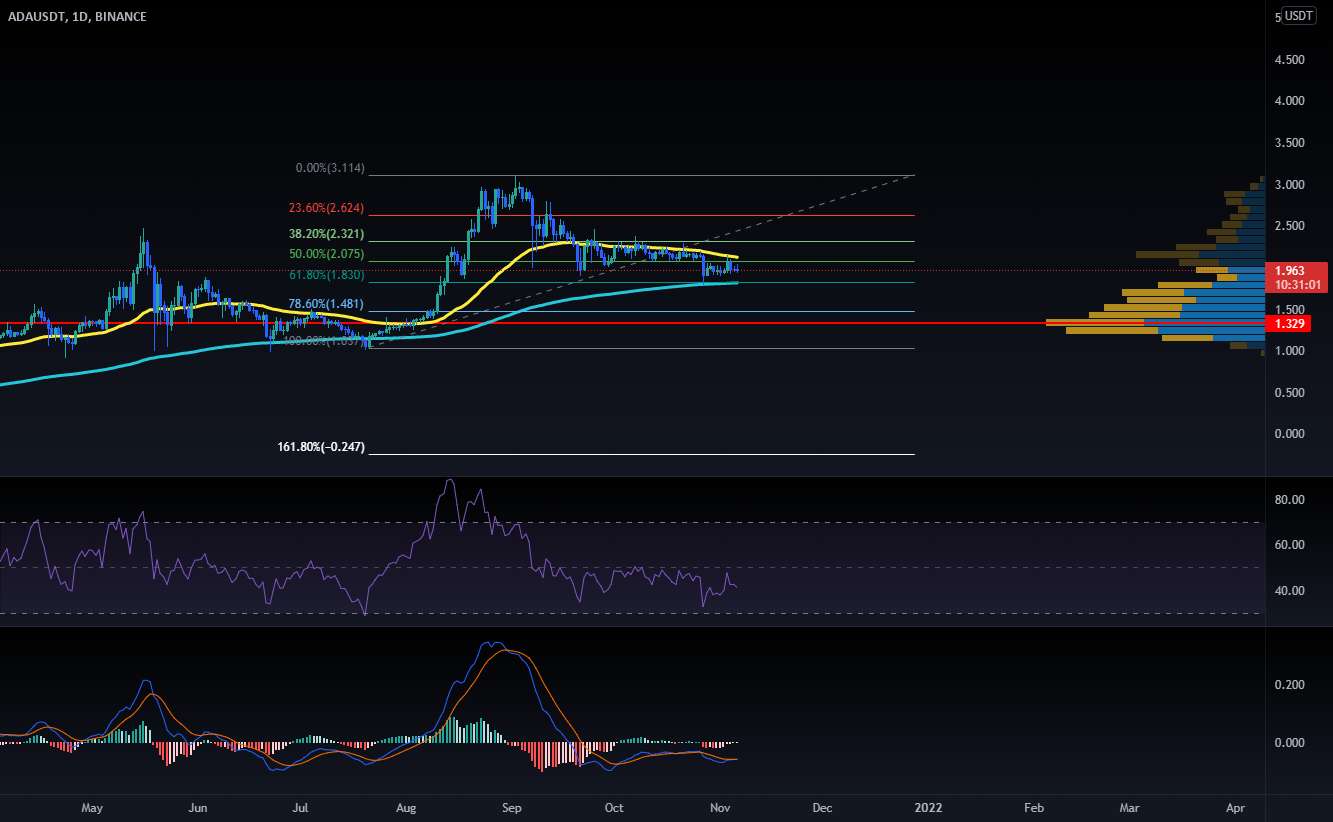This screenshot has width=1333, height=822.
Task: Select the 38.20%(2.321) Fibonacci label
Action: click(x=327, y=234)
